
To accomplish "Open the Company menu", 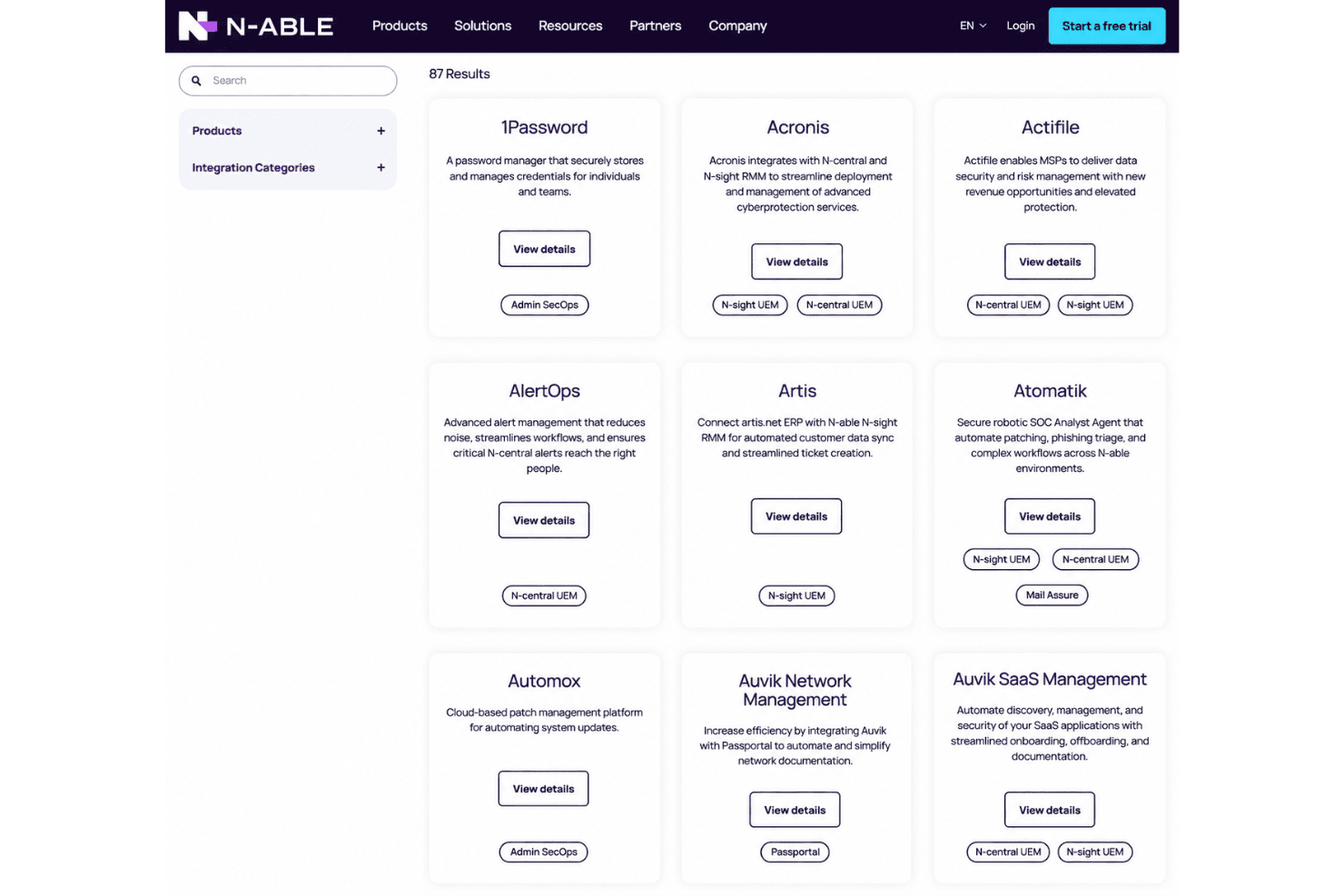I will (x=737, y=25).
